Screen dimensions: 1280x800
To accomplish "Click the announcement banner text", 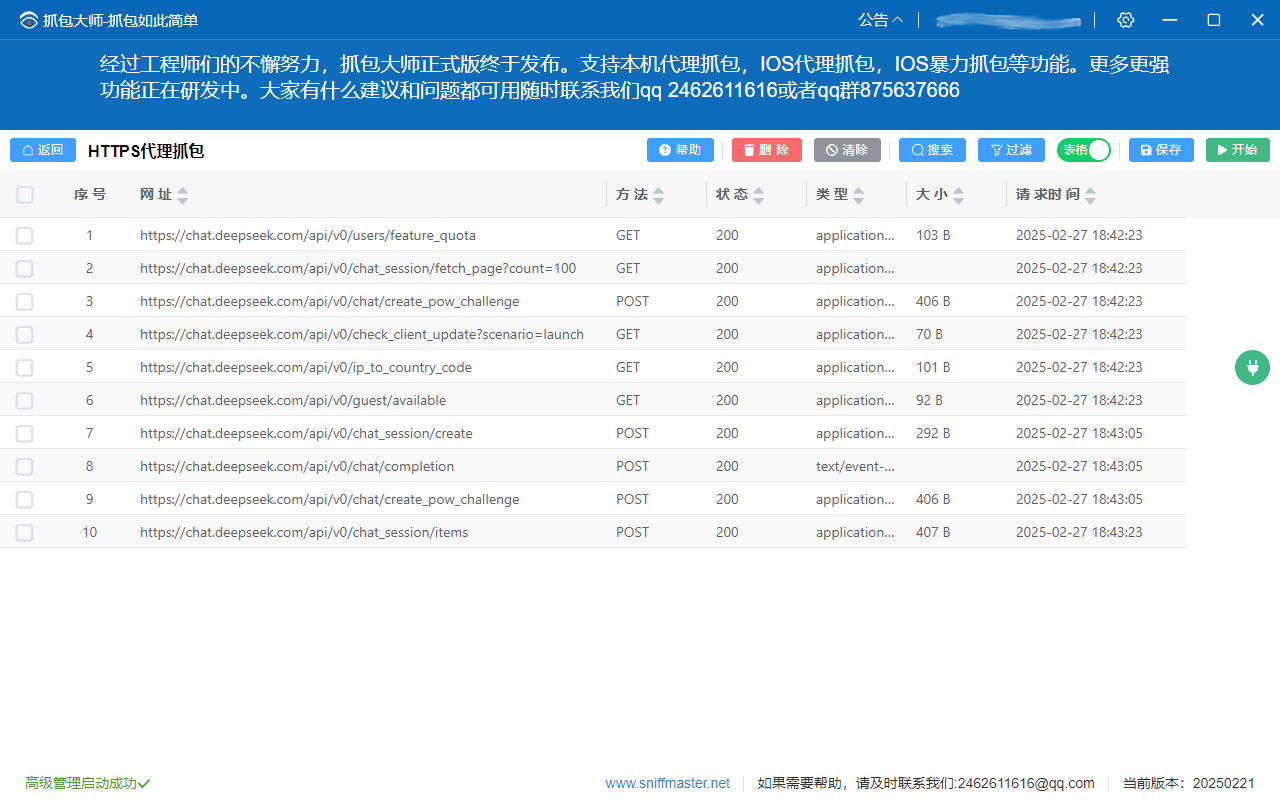I will [x=635, y=78].
